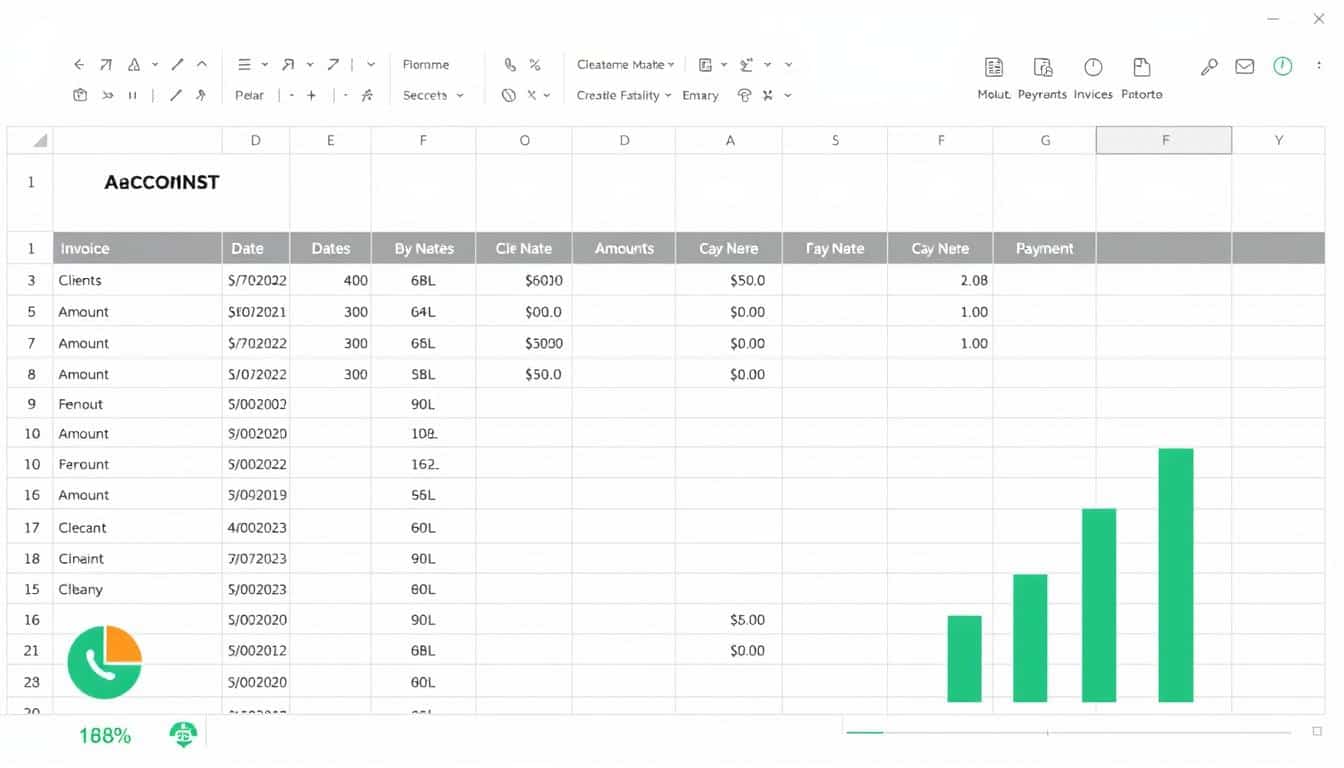Image resolution: width=1344 pixels, height=768 pixels.
Task: Select row header 17
Action: click(x=31, y=527)
